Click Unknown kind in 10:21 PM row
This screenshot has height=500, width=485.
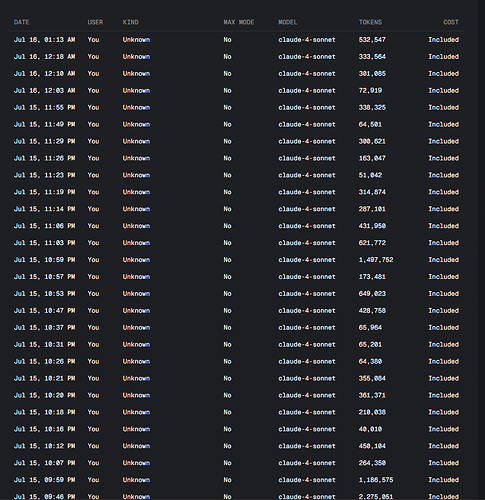click(136, 378)
